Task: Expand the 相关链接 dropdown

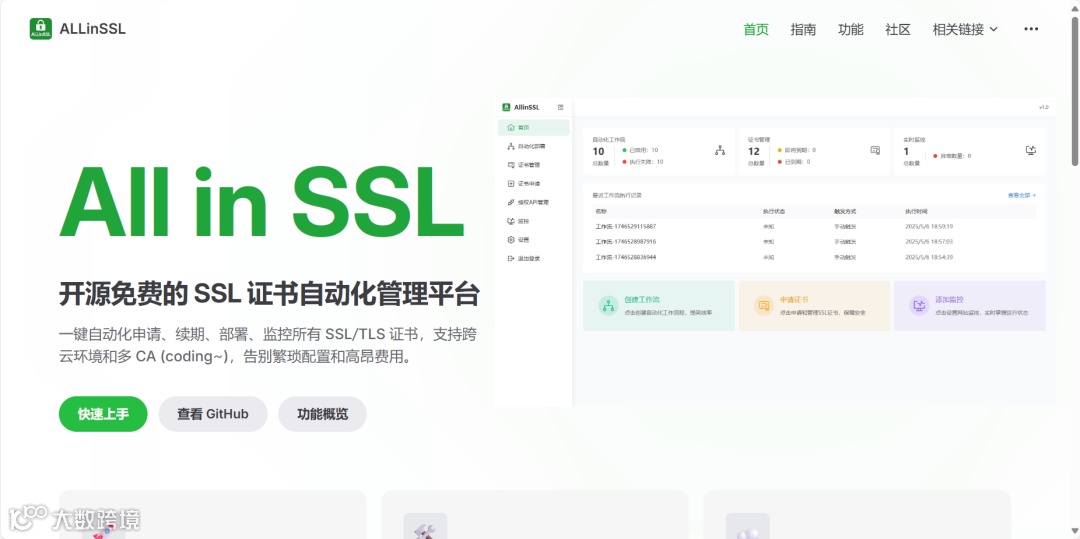Action: 965,30
